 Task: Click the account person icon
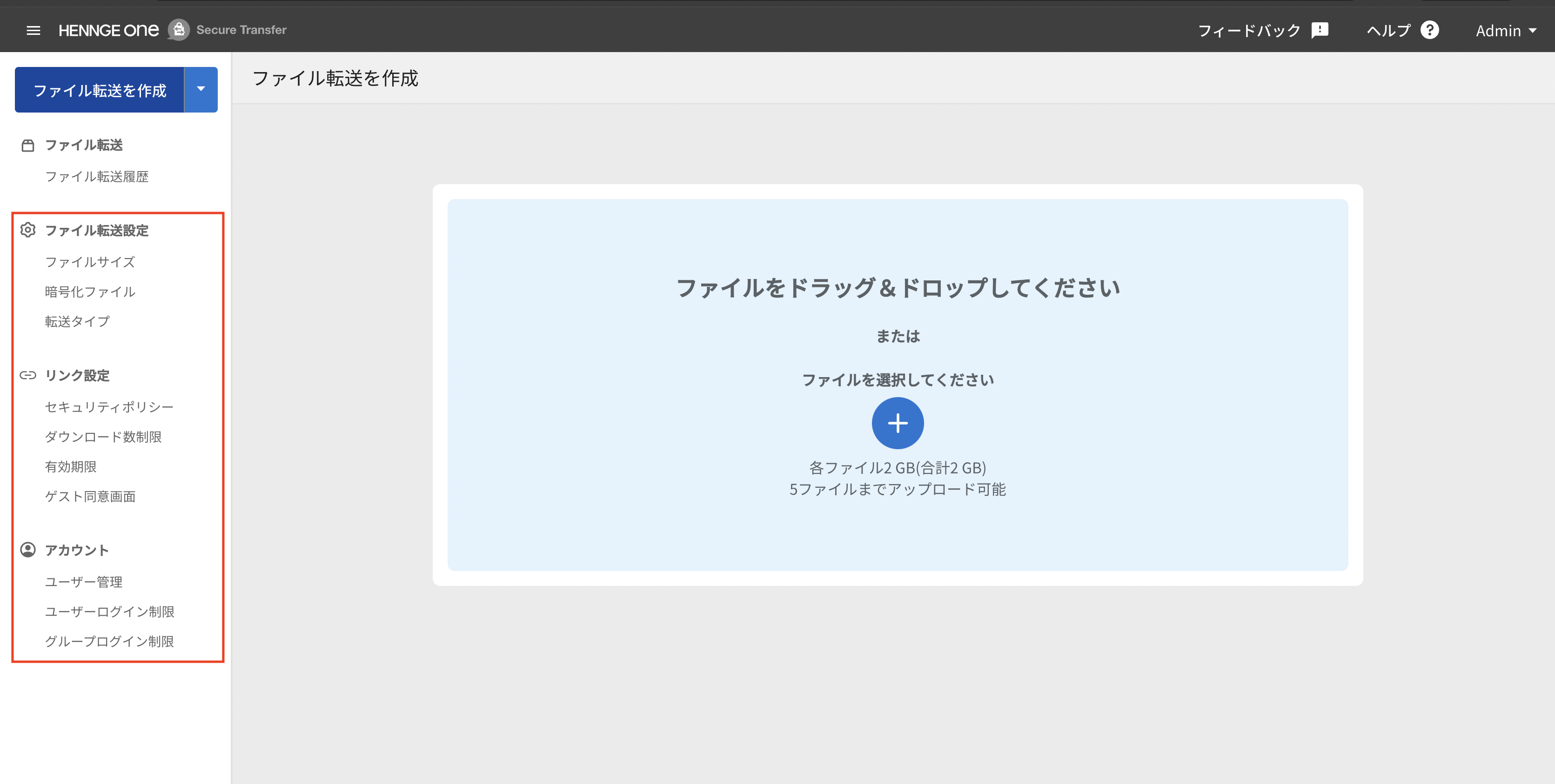(x=28, y=550)
